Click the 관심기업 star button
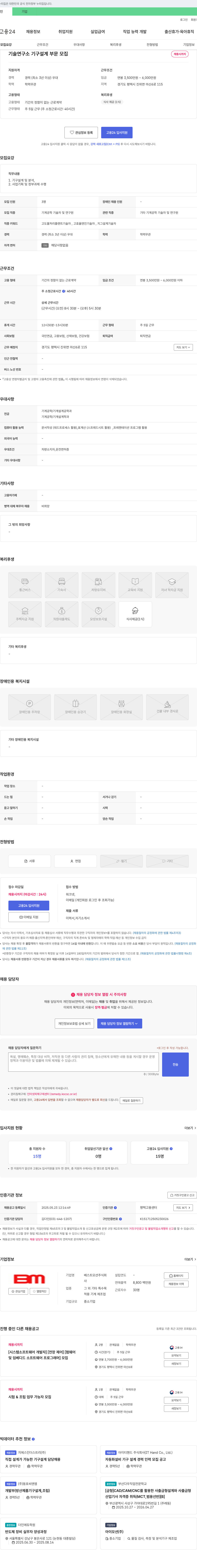This screenshot has height=1568, width=197. click(x=18, y=1291)
